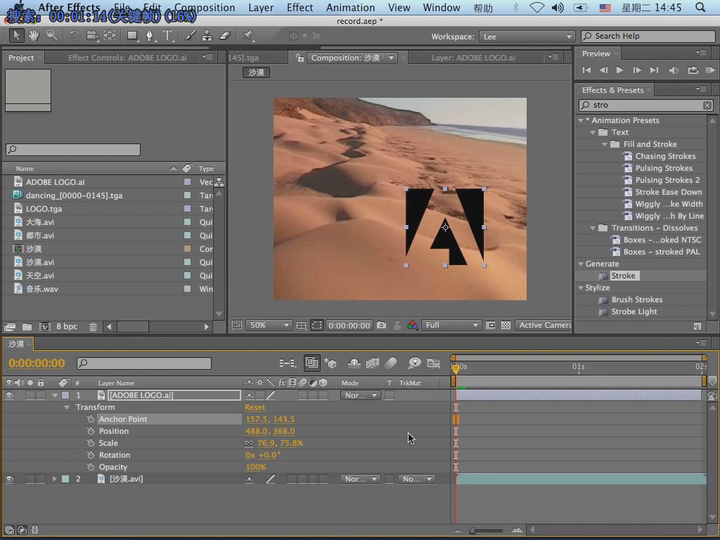720x540 pixels.
Task: Toggle Position stopwatch
Action: (x=90, y=431)
